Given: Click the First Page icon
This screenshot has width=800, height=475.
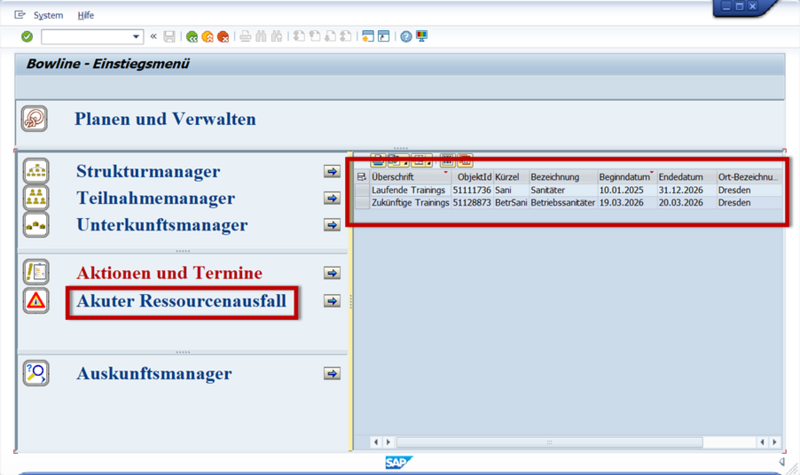Looking at the screenshot, I should 299,36.
